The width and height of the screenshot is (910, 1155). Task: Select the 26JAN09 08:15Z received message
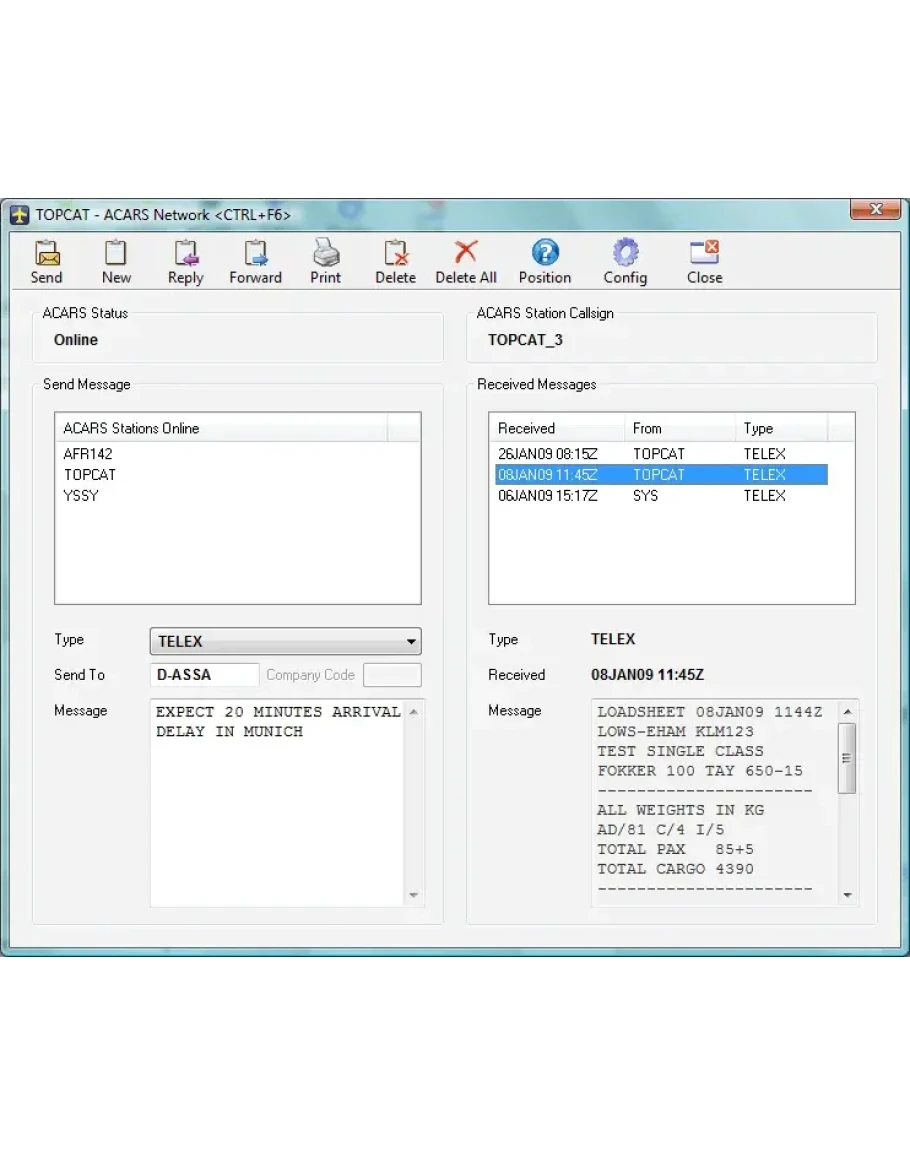coord(547,454)
